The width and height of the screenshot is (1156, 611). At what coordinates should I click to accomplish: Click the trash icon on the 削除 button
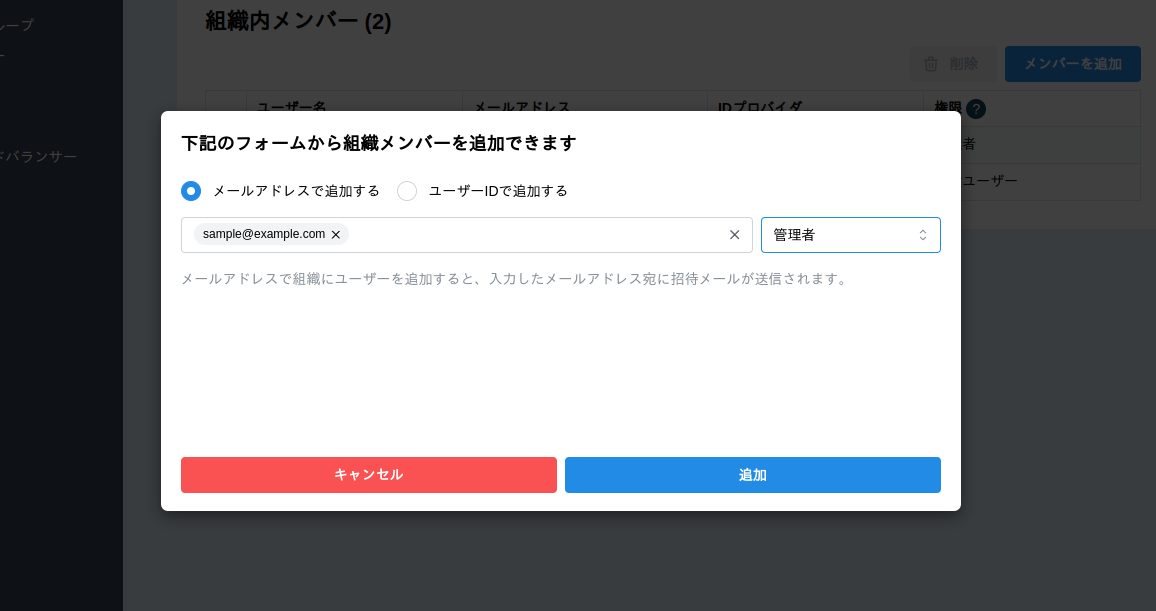click(x=932, y=63)
